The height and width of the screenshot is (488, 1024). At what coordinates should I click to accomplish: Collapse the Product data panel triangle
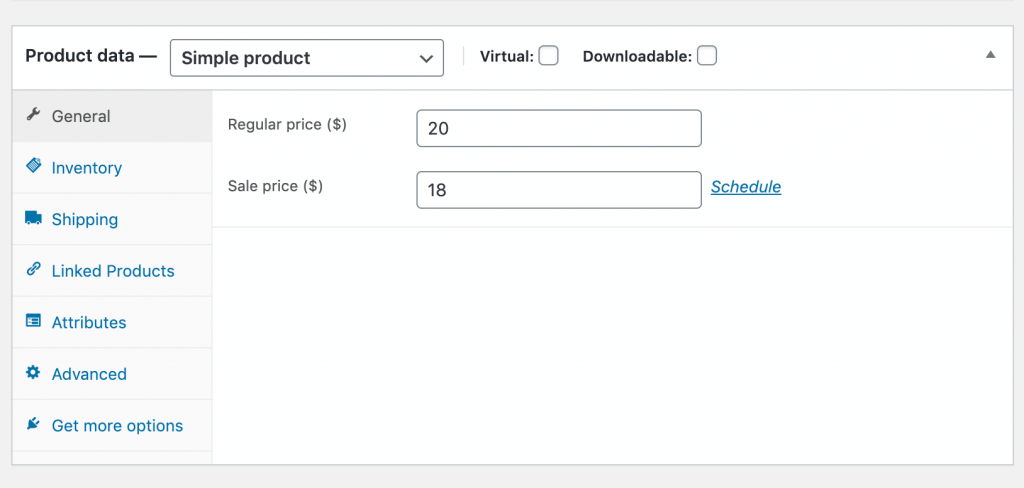(x=991, y=55)
